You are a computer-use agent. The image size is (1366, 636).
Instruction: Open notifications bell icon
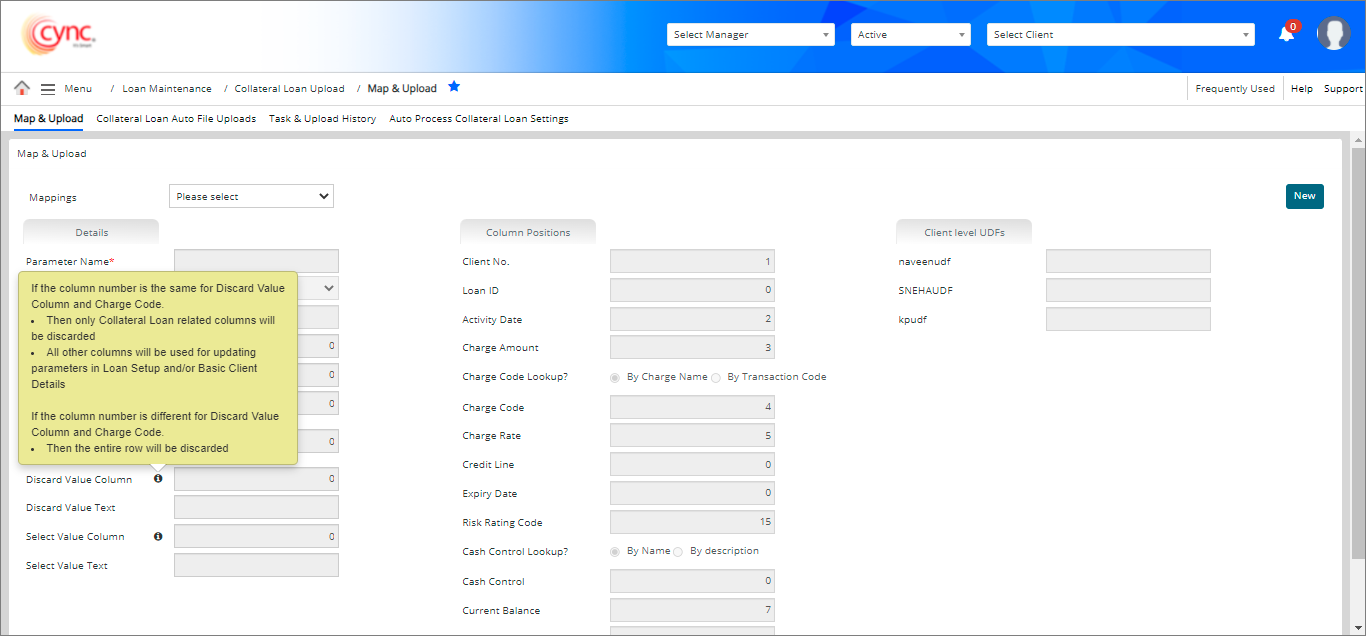[1287, 34]
